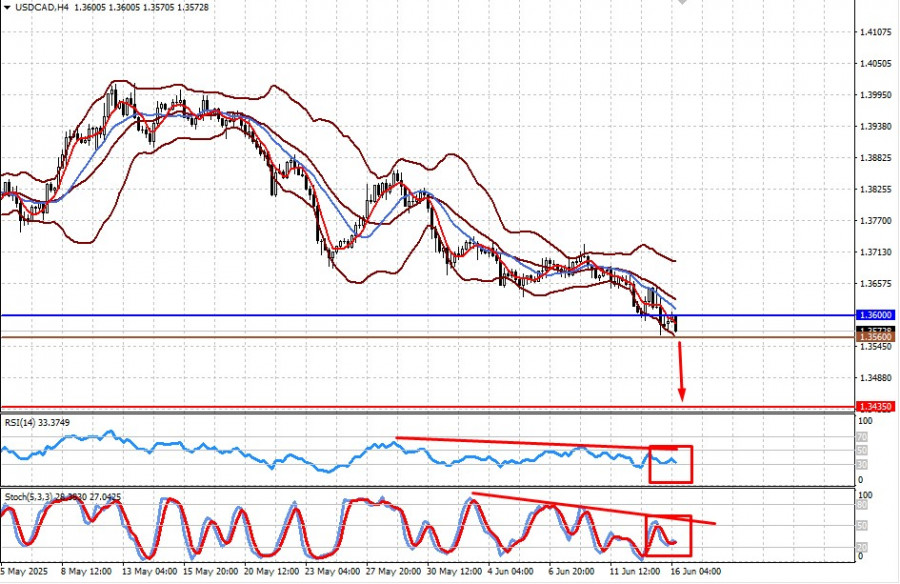Click the 16 Jun 04:00 time label
Screen dimensions: 900x584
pos(696,572)
